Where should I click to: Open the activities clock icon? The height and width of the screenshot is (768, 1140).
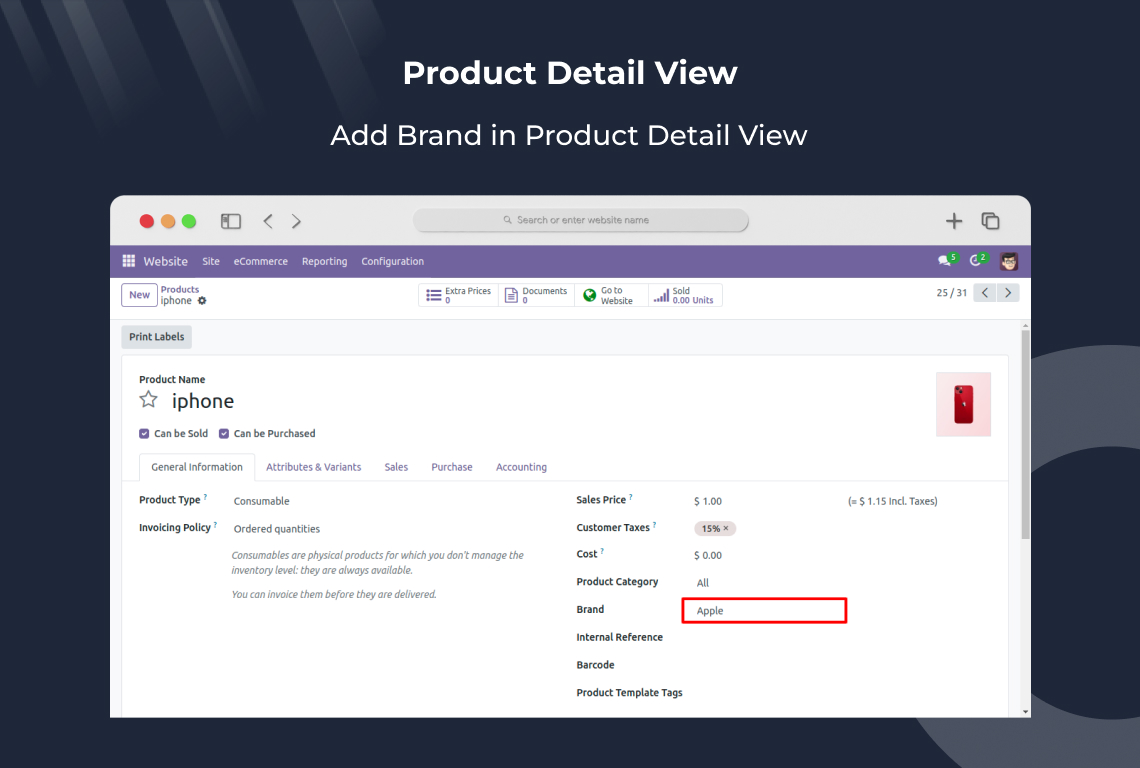977,260
